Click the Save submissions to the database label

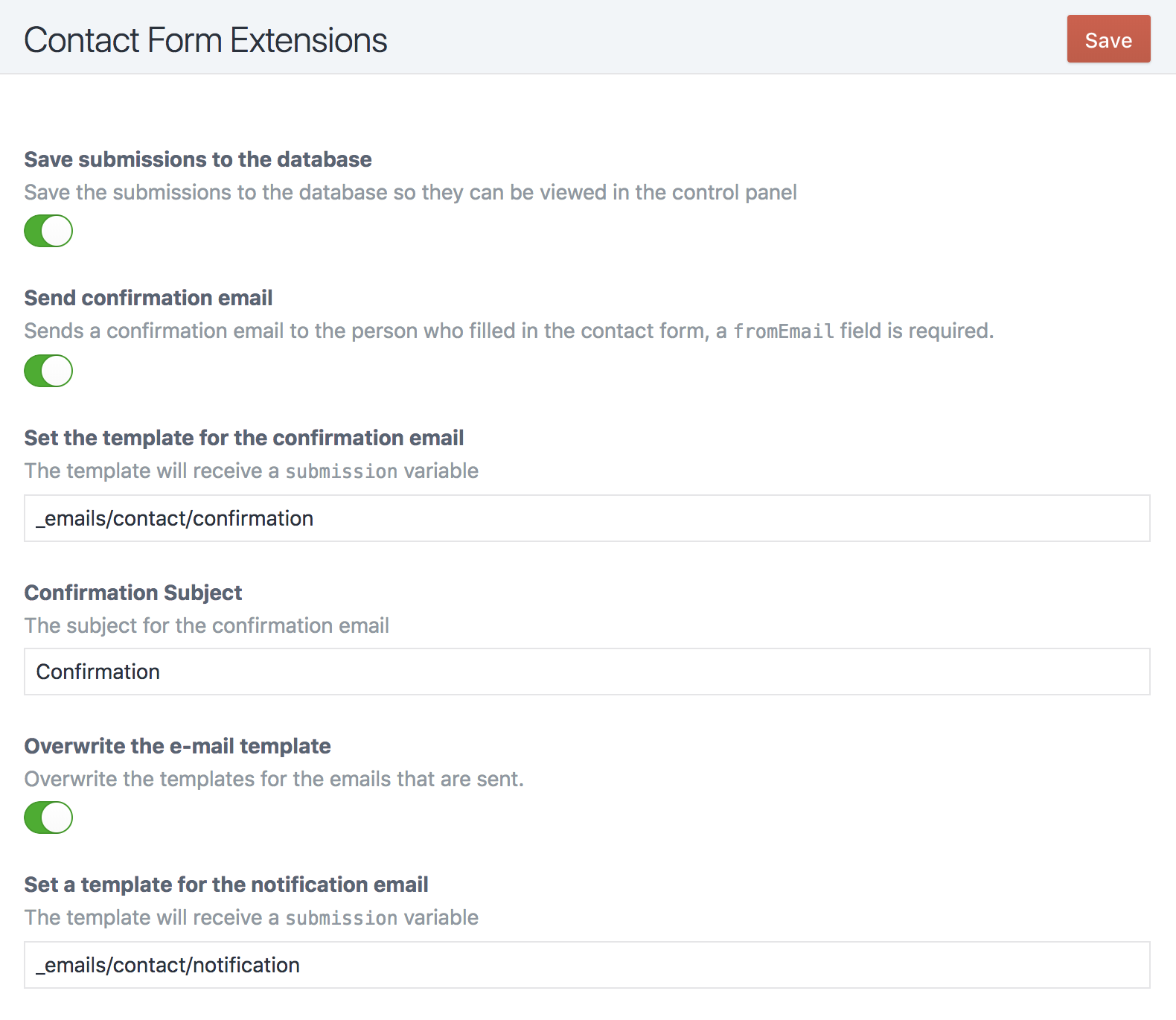(198, 159)
